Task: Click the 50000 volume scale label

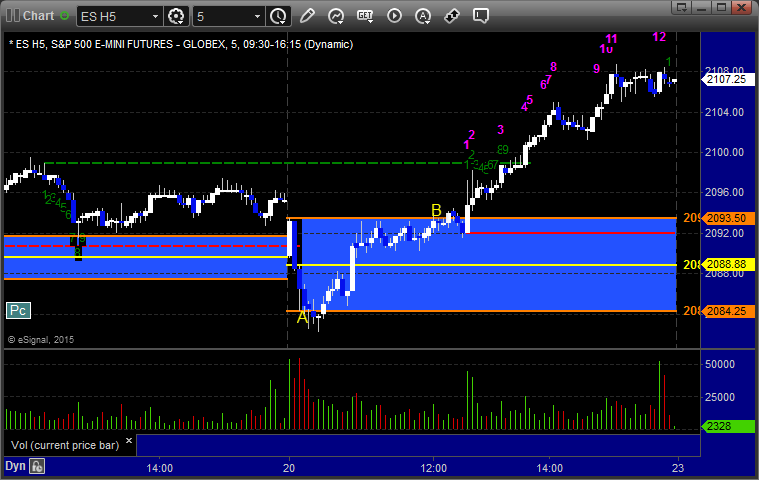Action: click(720, 364)
